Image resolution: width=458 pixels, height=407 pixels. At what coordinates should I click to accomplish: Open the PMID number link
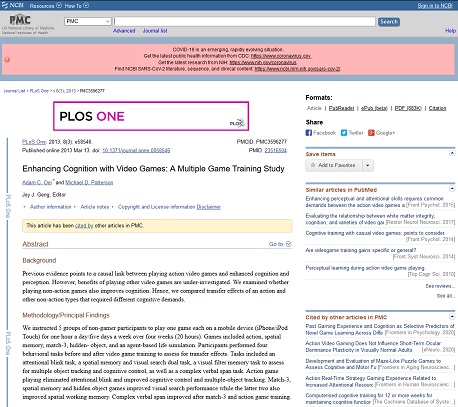tap(276, 150)
